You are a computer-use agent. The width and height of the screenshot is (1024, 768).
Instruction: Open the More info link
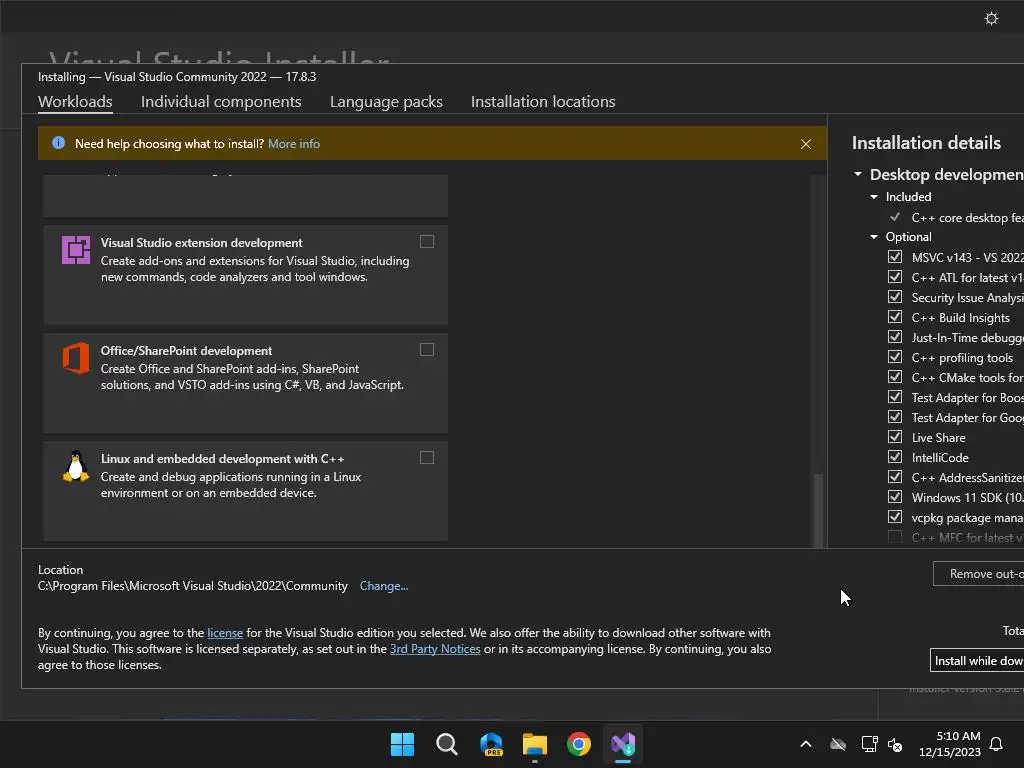pyautogui.click(x=294, y=144)
